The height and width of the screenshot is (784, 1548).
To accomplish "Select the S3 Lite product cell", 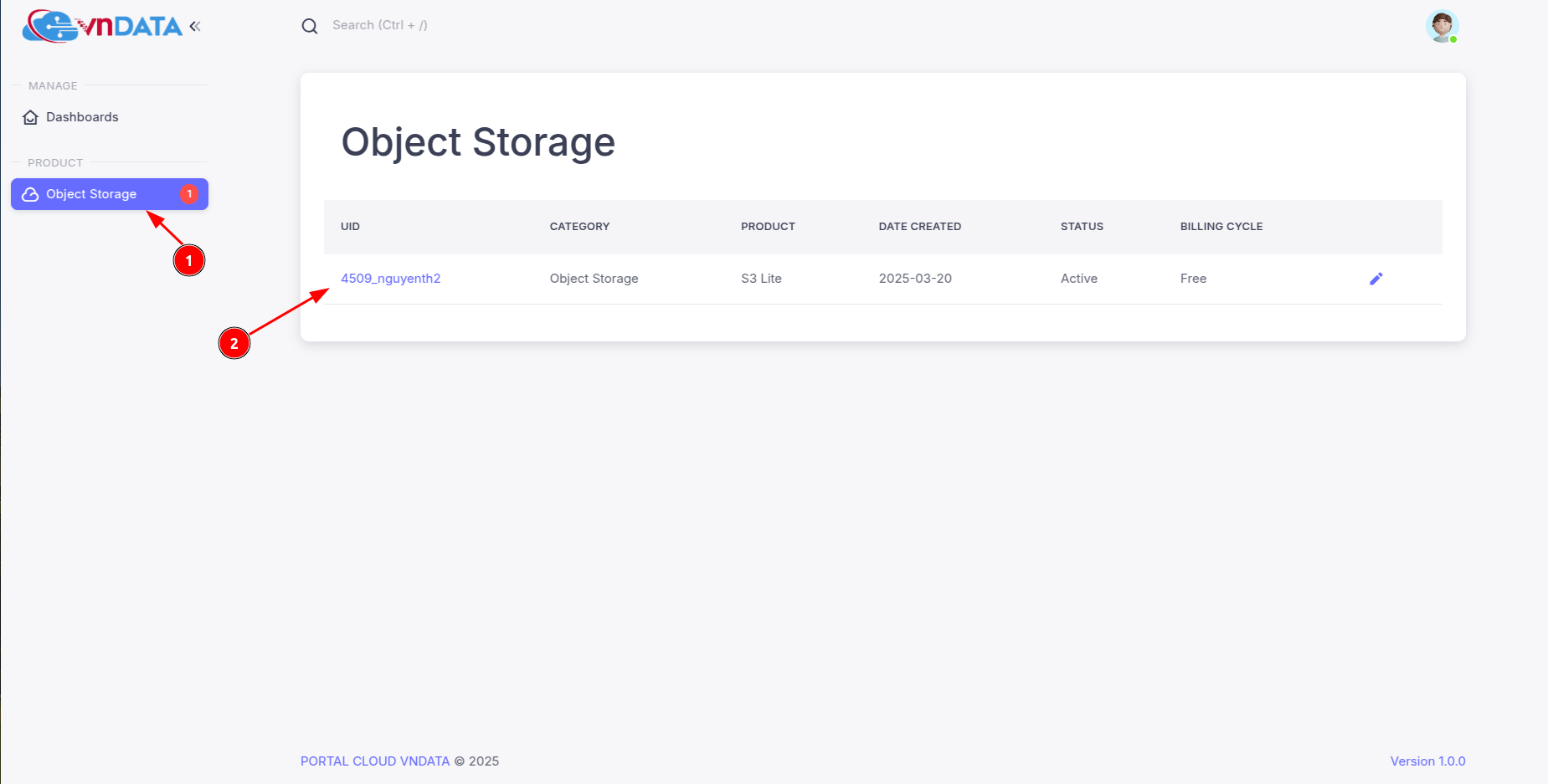I will [761, 279].
